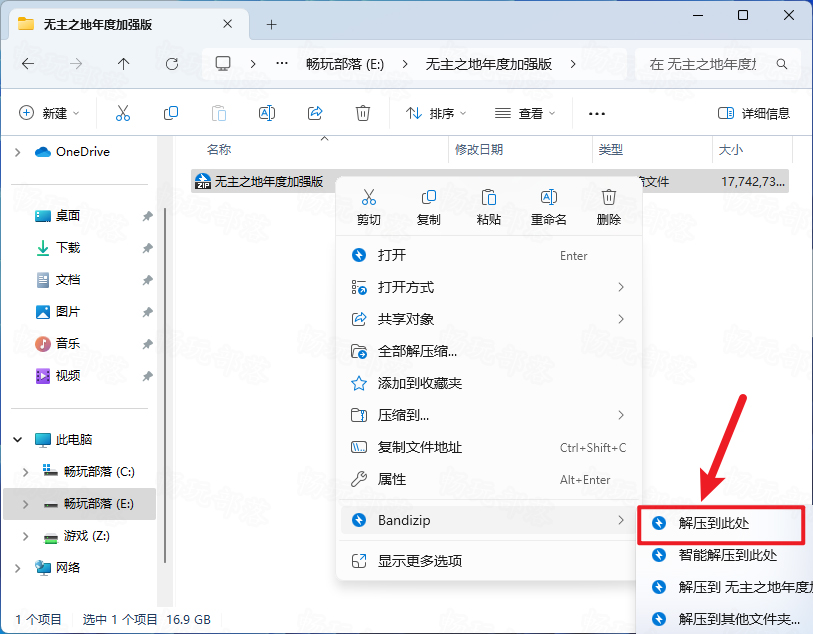
Task: Close the 无主之地年度加强版 tab
Action: tap(227, 24)
